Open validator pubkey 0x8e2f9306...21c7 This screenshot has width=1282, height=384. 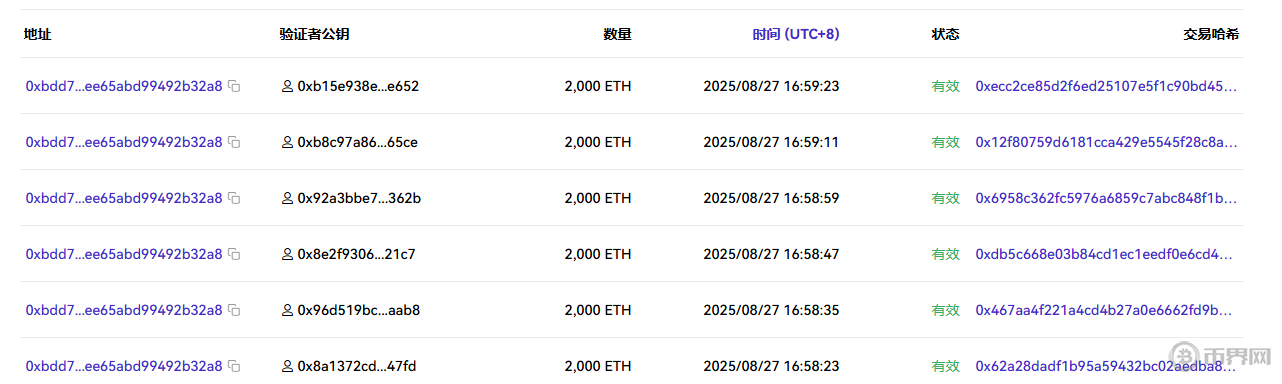357,255
